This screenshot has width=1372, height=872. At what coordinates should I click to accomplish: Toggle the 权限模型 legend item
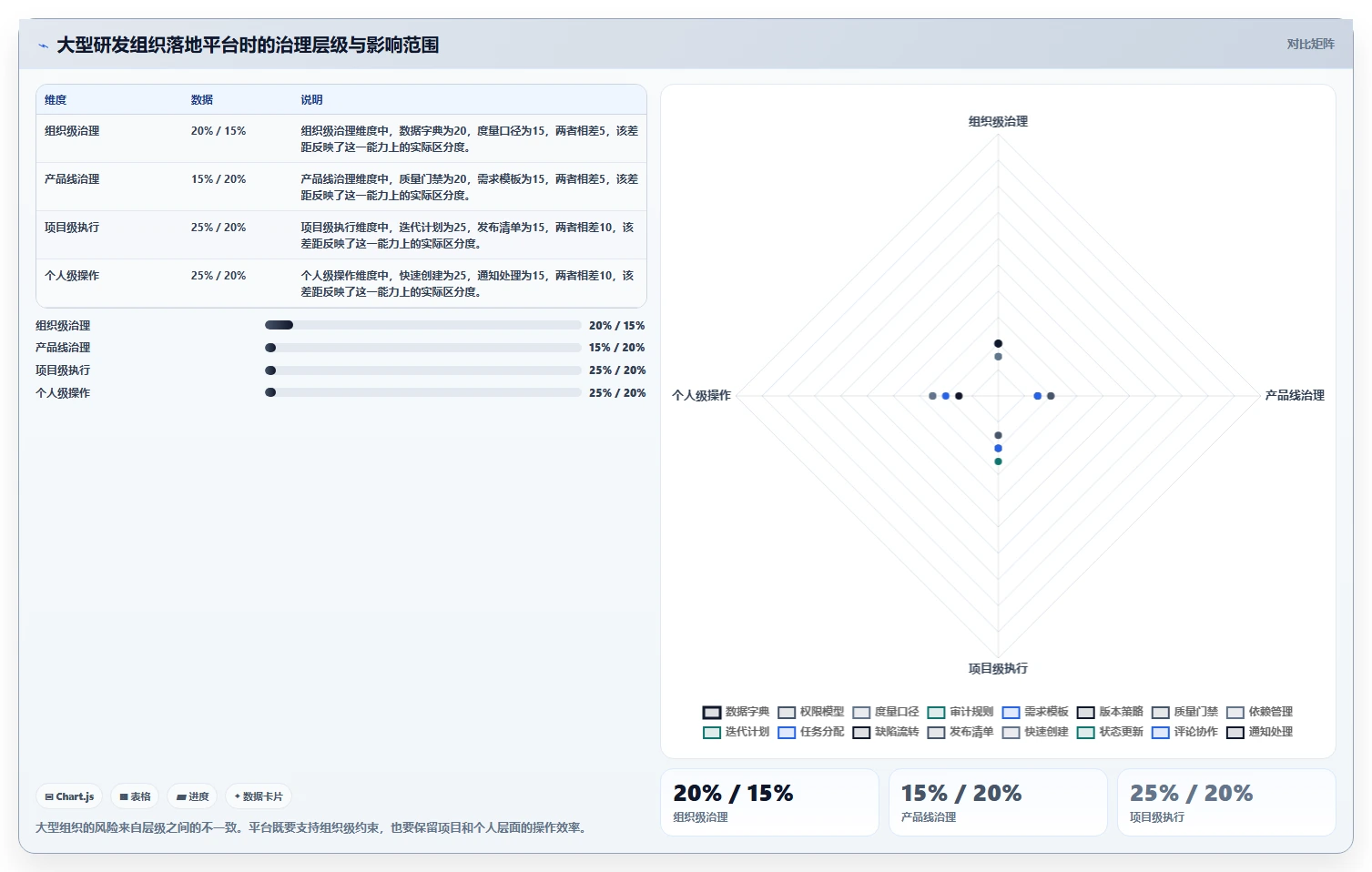pos(810,712)
